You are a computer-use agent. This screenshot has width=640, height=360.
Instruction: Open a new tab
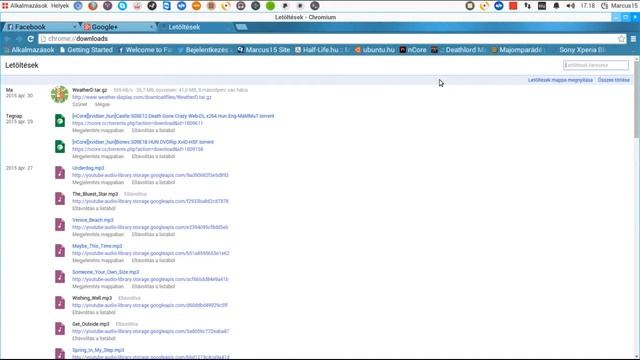[x=241, y=27]
